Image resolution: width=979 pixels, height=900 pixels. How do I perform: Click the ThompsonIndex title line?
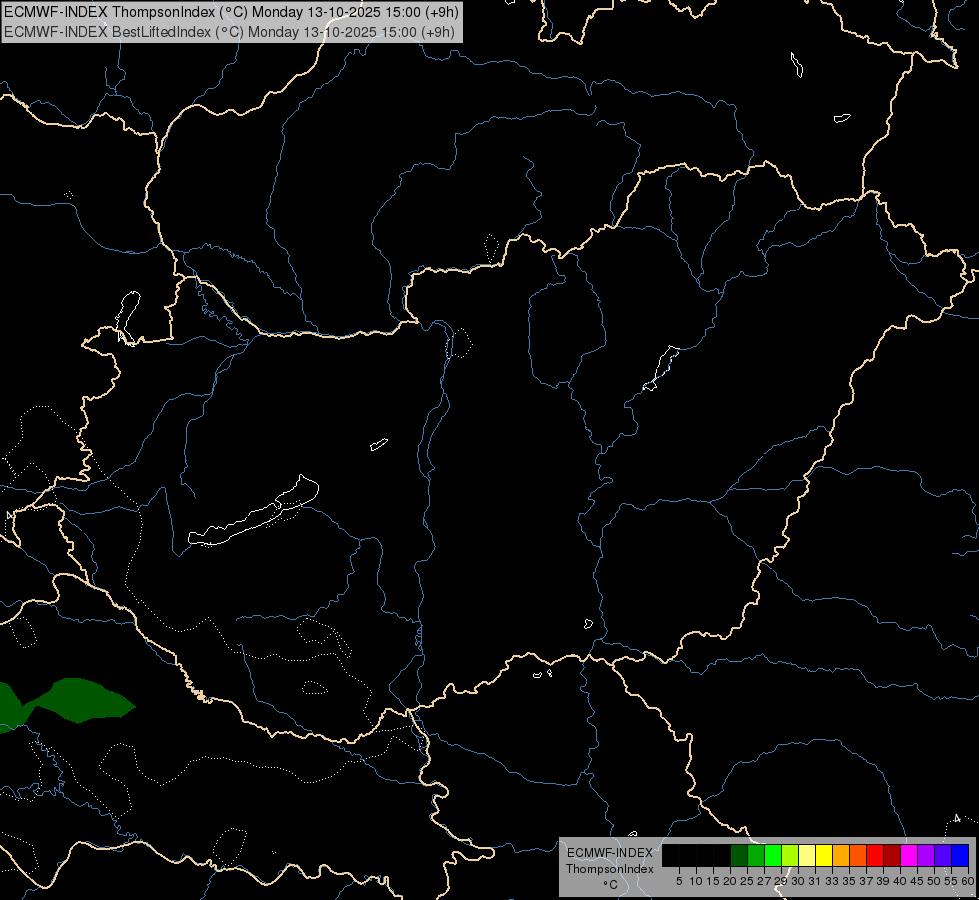point(231,12)
